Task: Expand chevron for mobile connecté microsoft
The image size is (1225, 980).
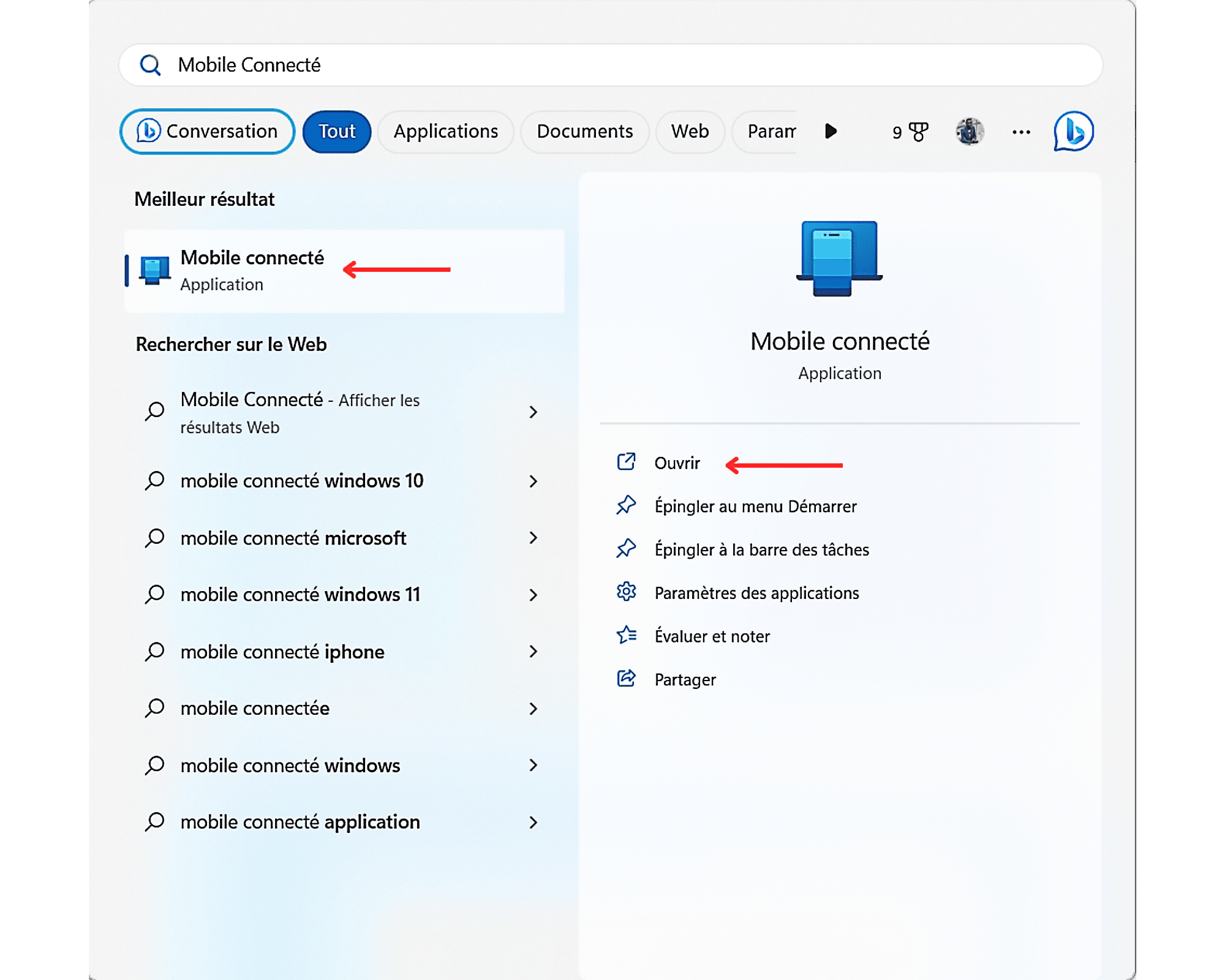Action: point(533,538)
